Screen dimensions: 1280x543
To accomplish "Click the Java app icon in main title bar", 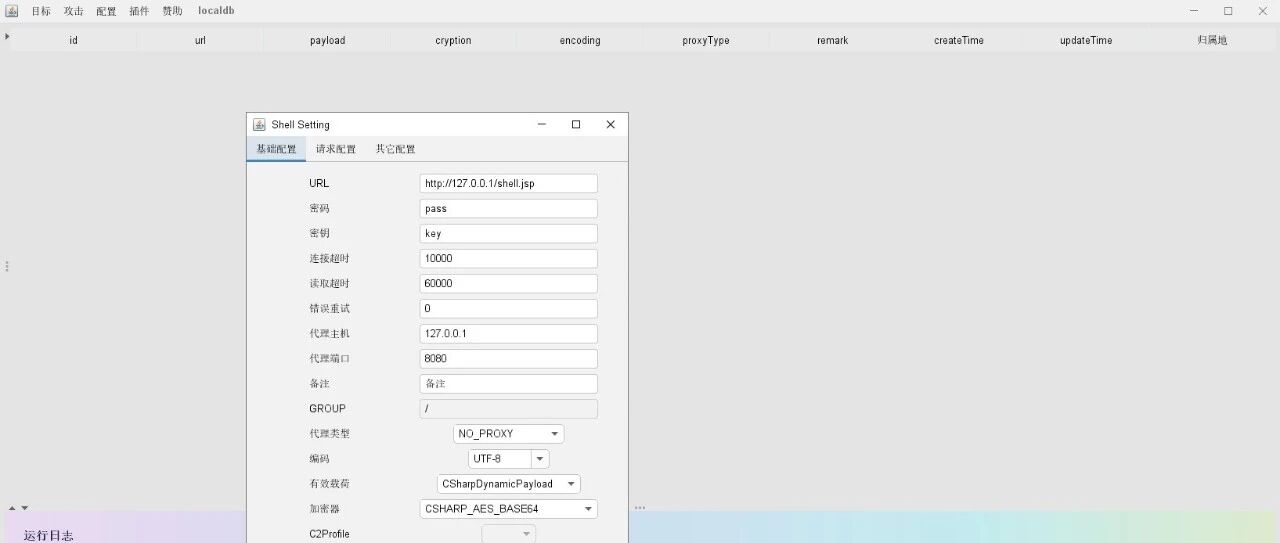I will pos(12,11).
